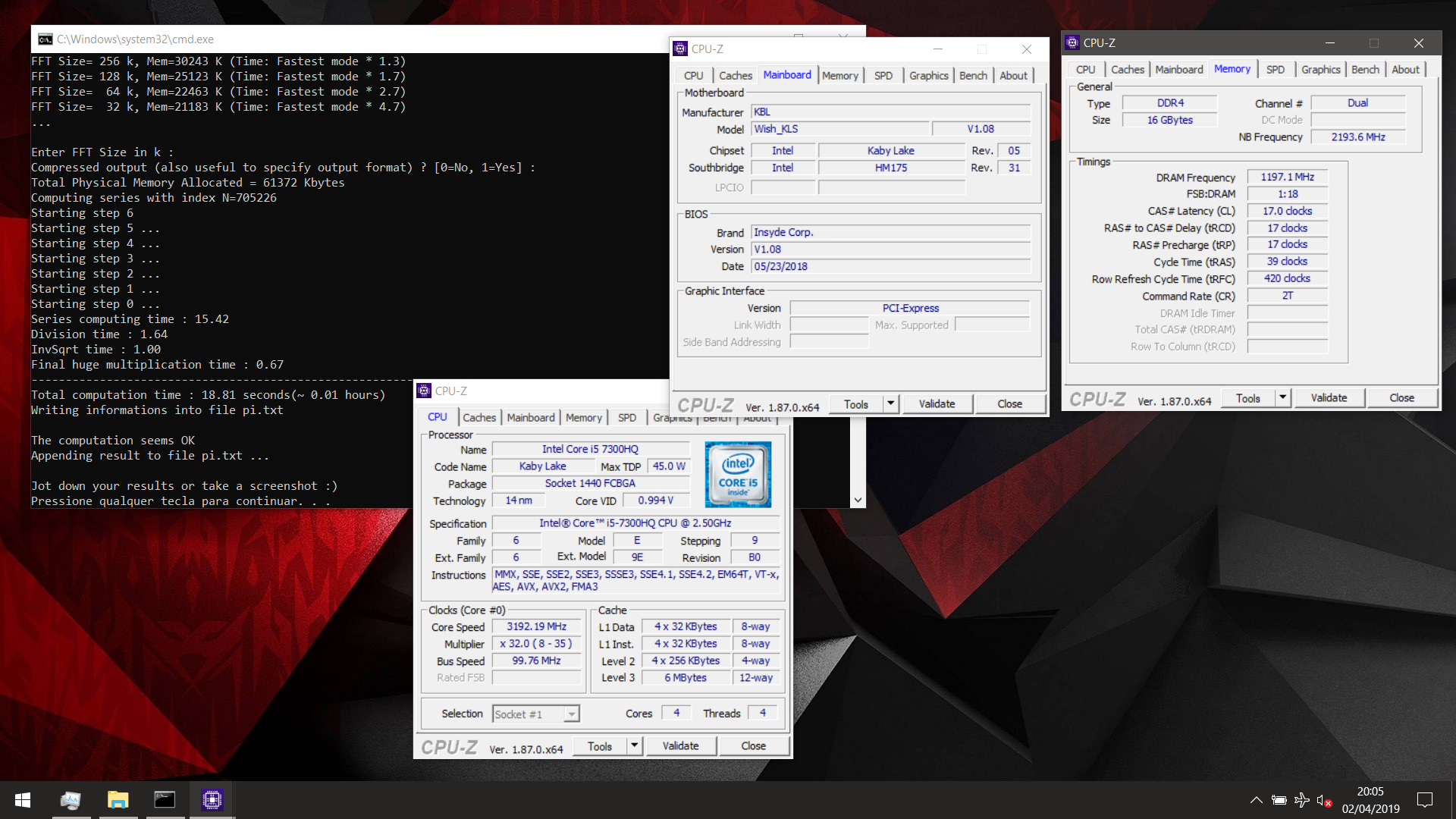Switch to the Bench tab in the Mainboard window
The width and height of the screenshot is (1456, 819).
click(973, 75)
